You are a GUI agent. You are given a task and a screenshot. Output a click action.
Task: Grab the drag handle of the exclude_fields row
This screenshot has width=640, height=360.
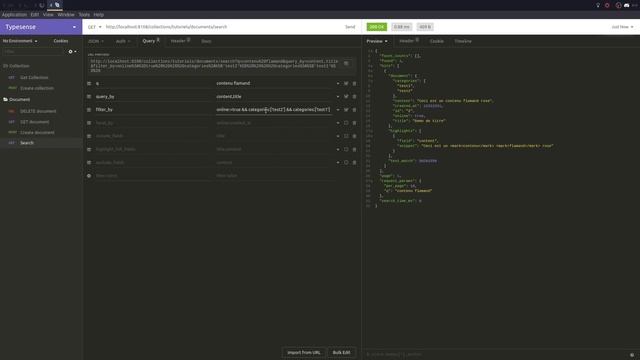coord(89,162)
